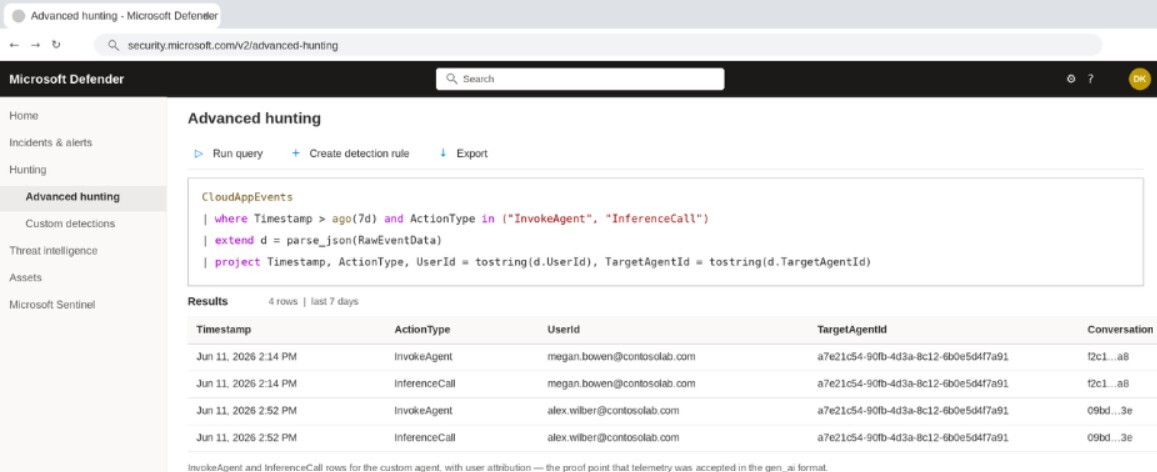Viewport: 1157px width, 472px height.
Task: Run query button
Action: (228, 153)
